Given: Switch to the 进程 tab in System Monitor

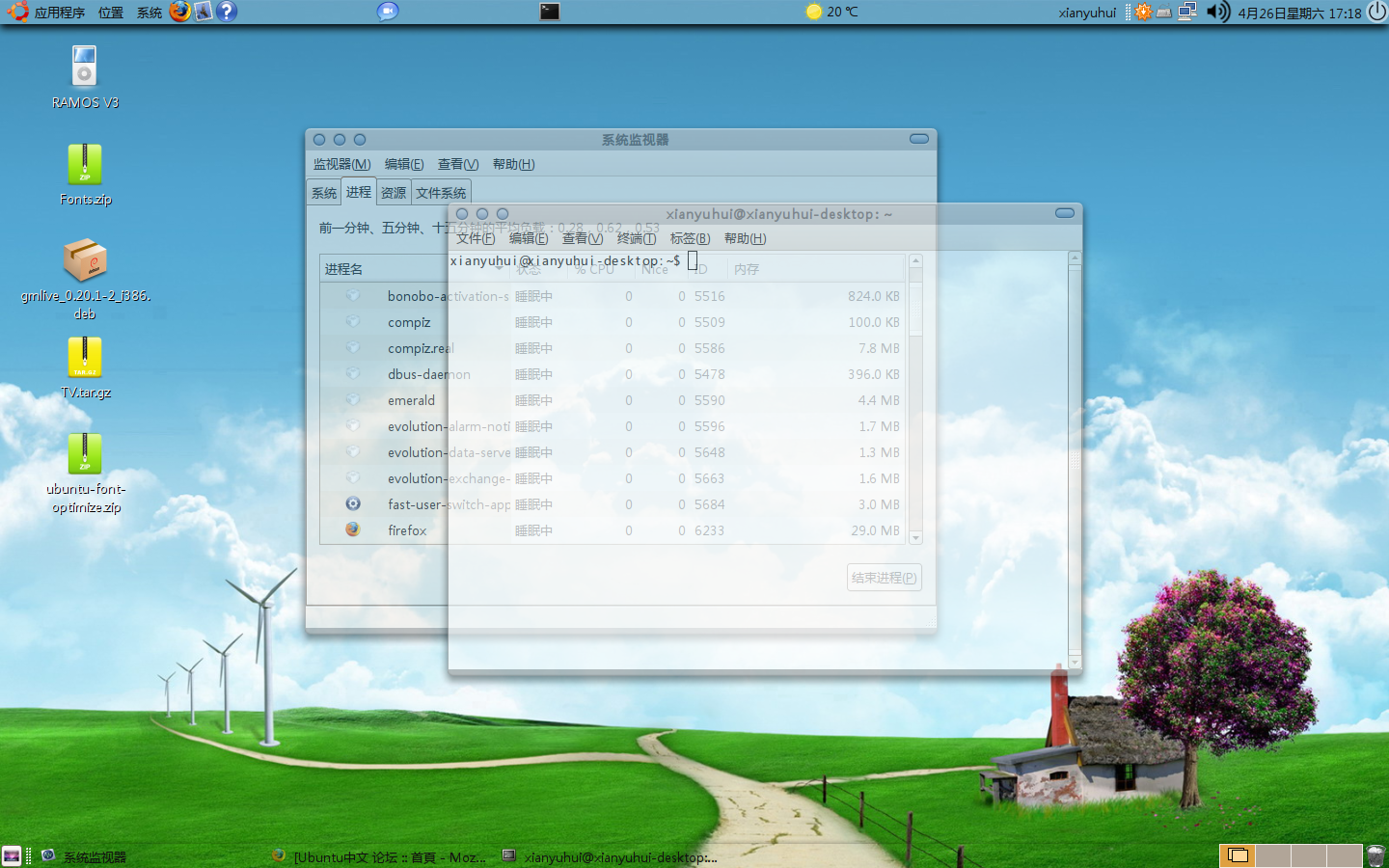Looking at the screenshot, I should tap(359, 192).
